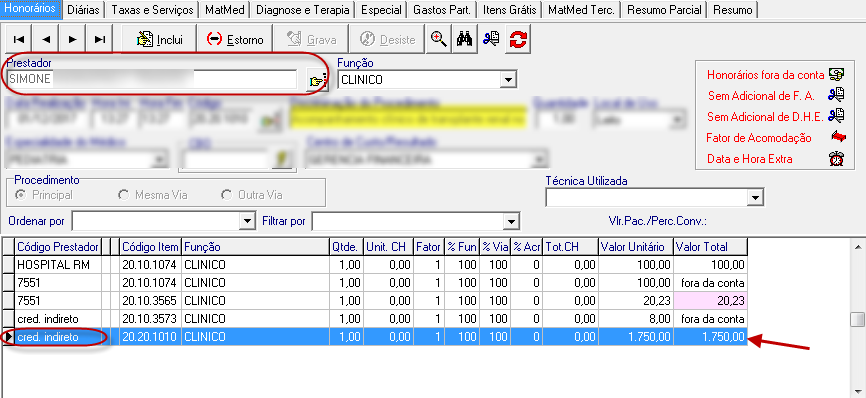Select the Outra Via radio button
Image resolution: width=866 pixels, height=398 pixels.
(x=226, y=195)
